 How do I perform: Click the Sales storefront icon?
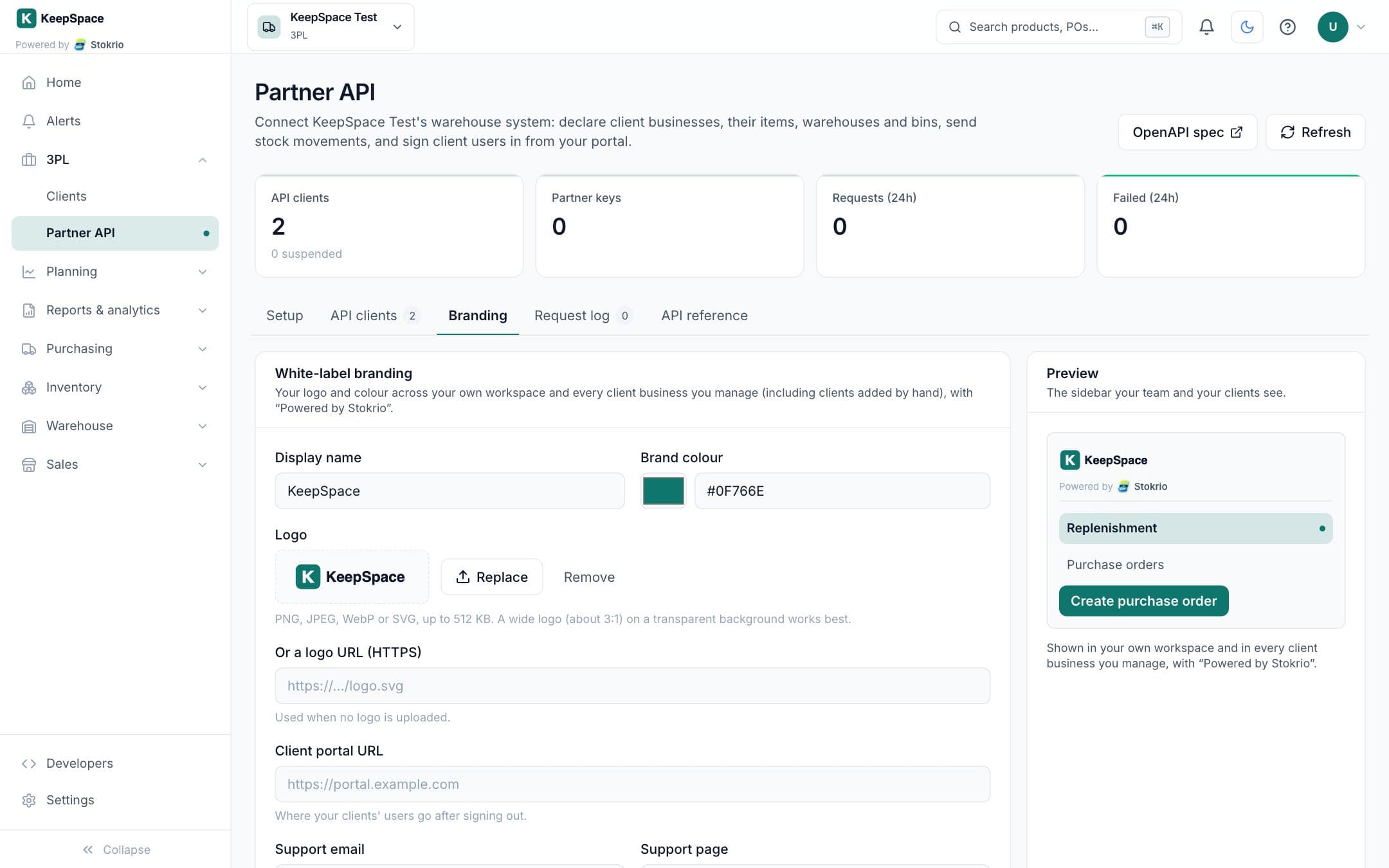coord(28,464)
